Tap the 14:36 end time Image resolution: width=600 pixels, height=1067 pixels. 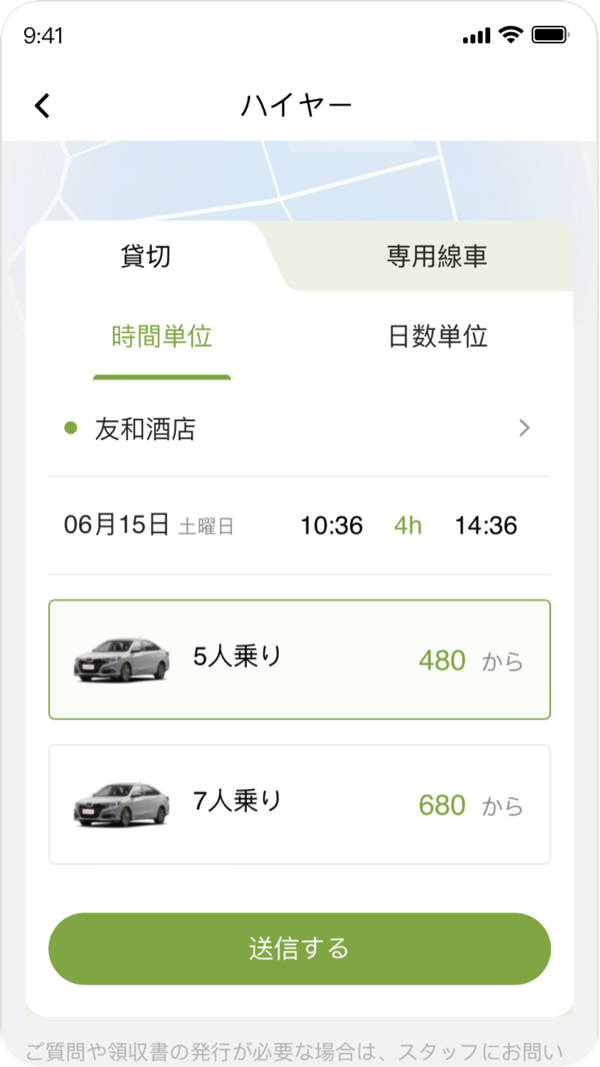tap(486, 525)
